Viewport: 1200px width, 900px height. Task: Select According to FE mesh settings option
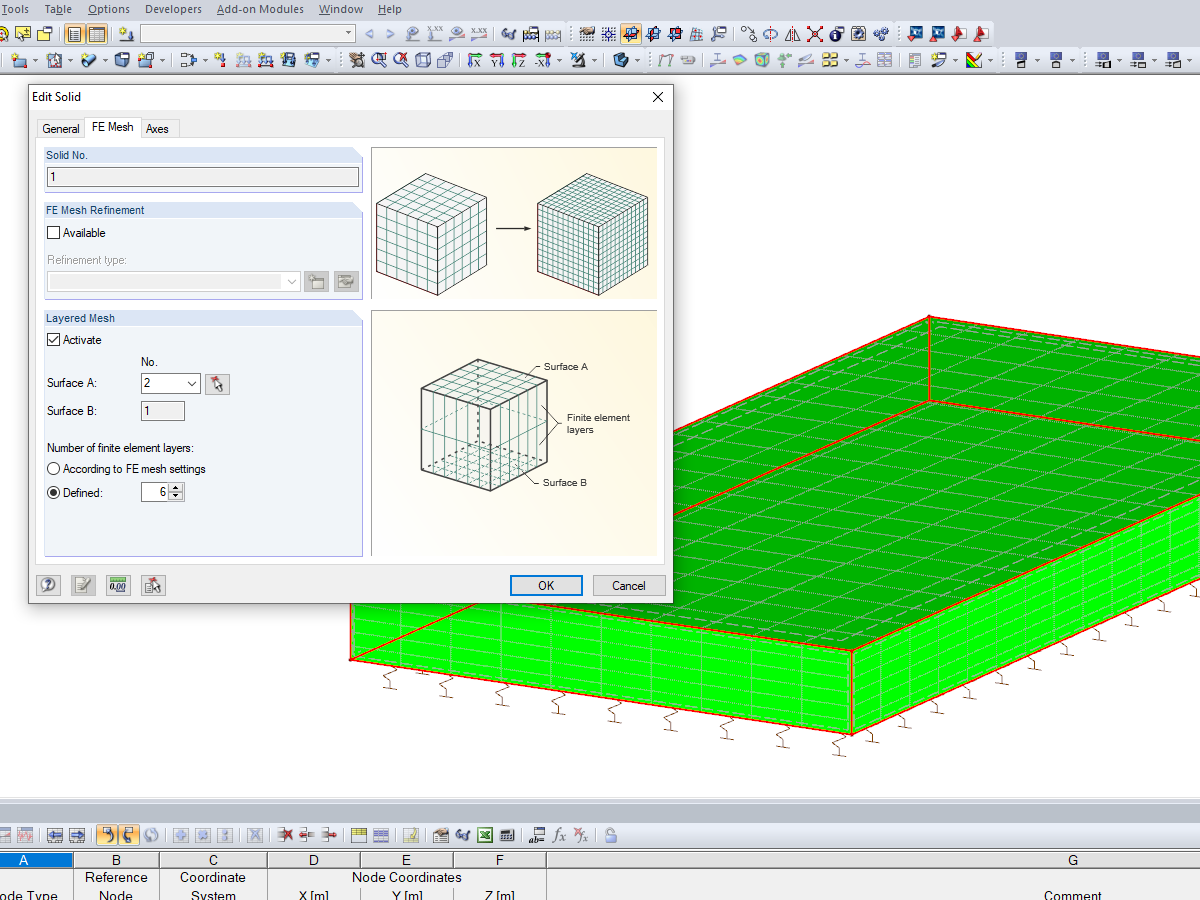[x=52, y=469]
